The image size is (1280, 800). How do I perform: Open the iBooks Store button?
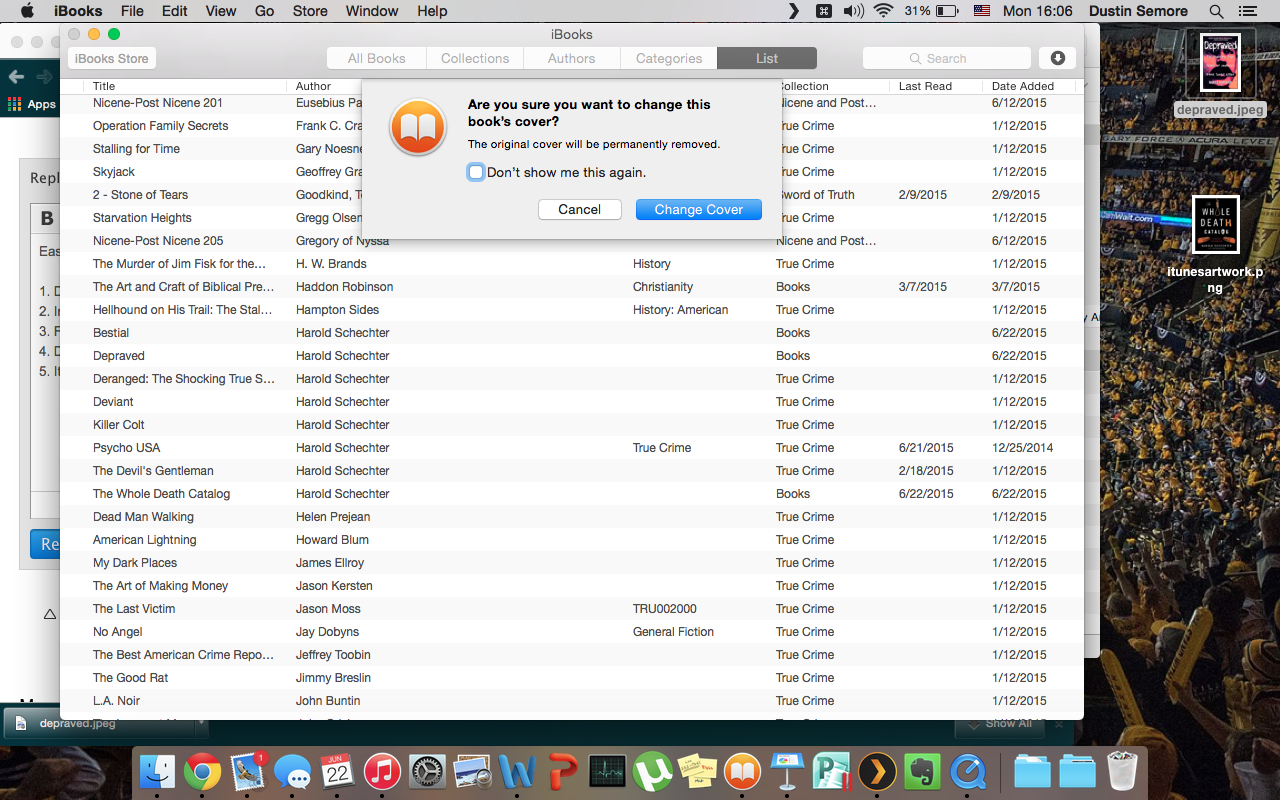(112, 59)
